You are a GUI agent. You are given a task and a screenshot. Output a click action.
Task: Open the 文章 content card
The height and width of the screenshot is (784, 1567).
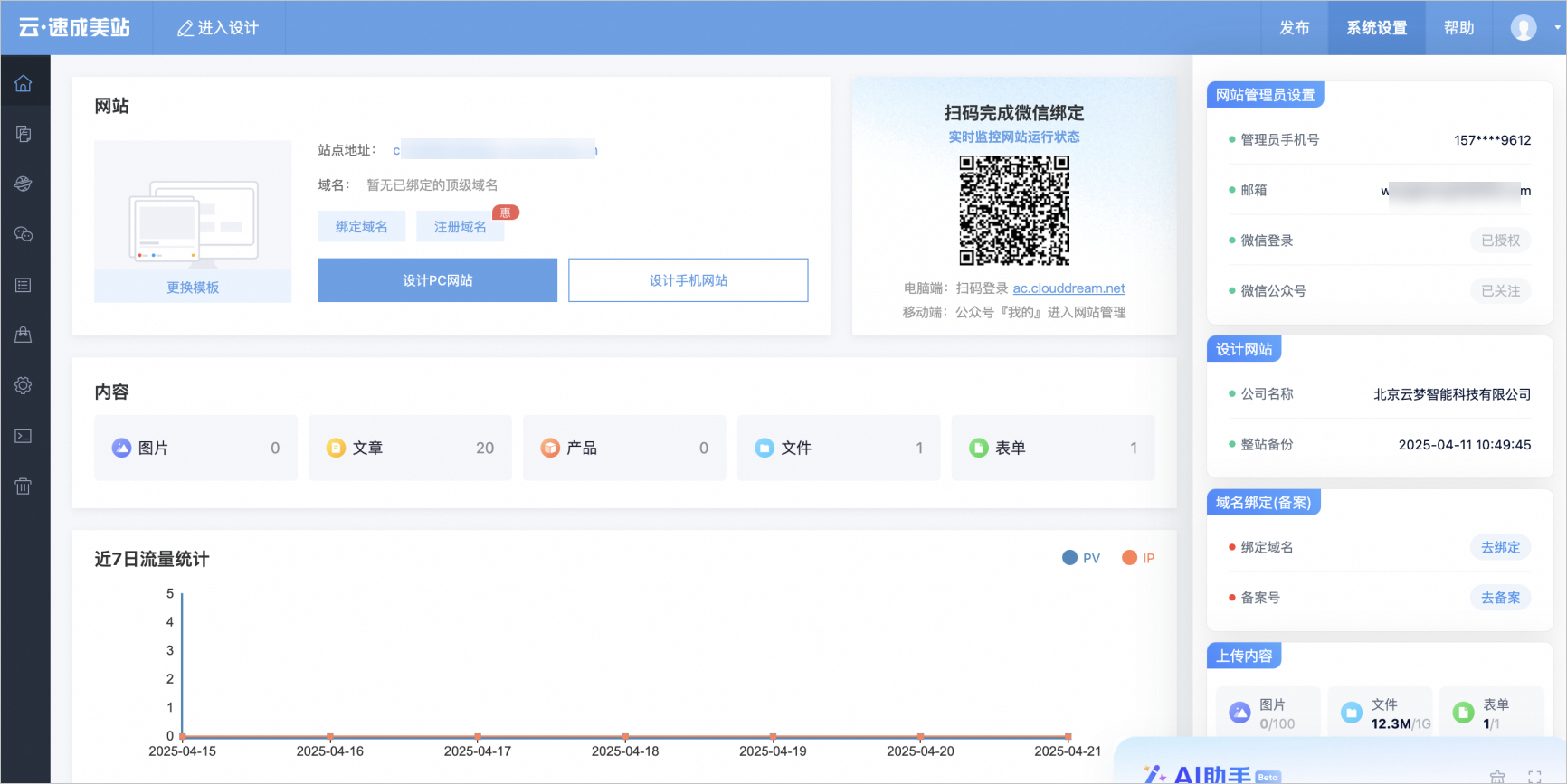[x=410, y=448]
